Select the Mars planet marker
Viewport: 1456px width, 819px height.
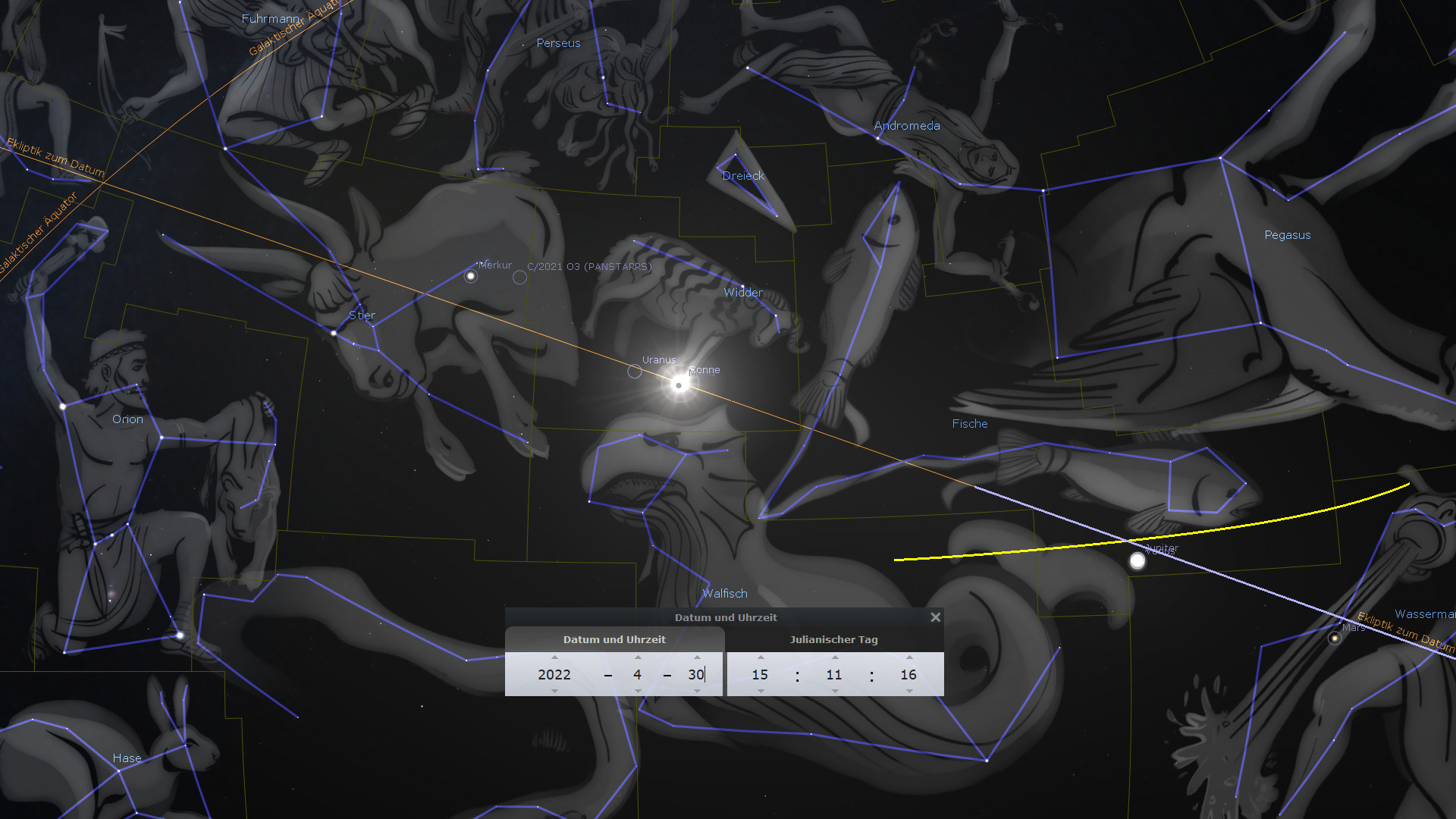(x=1335, y=639)
